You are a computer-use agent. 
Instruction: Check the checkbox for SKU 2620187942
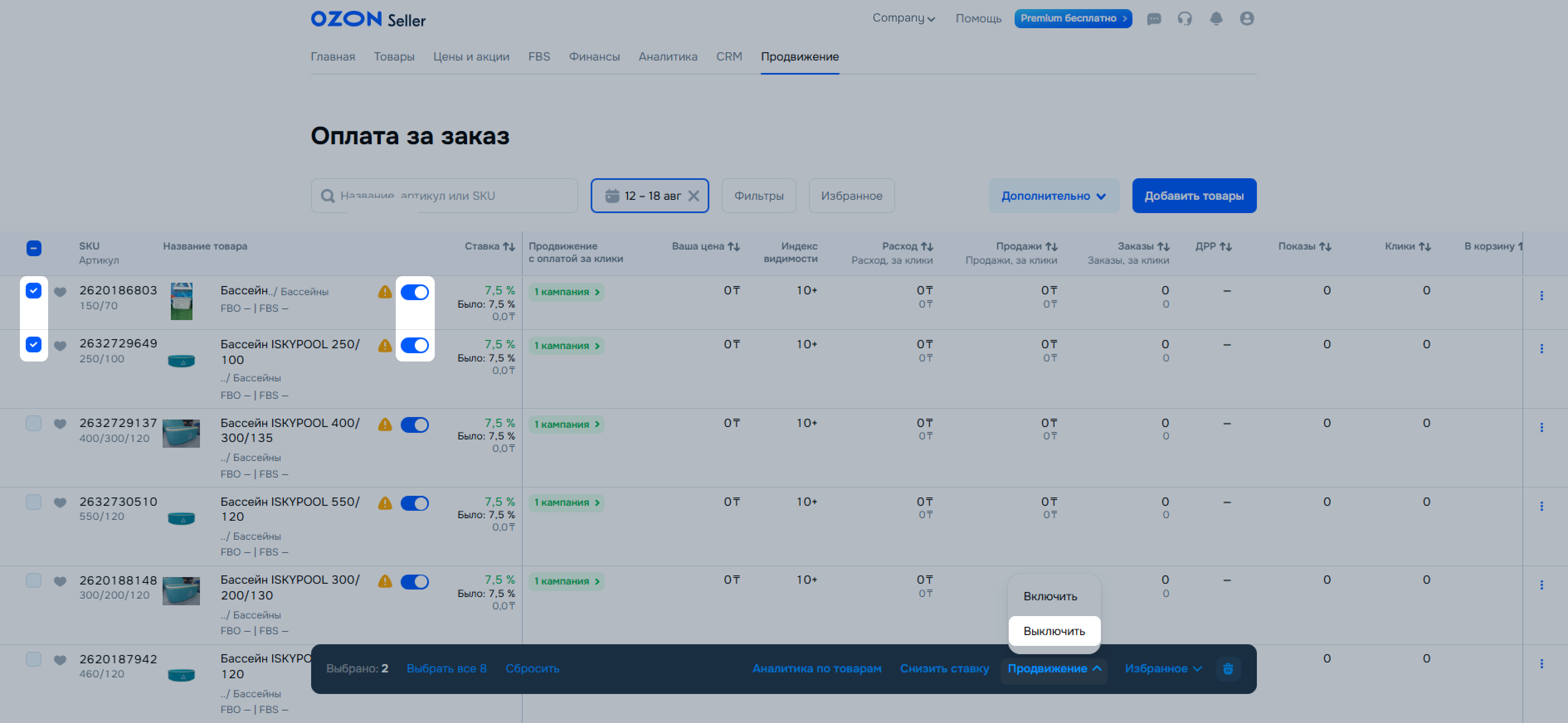point(34,659)
